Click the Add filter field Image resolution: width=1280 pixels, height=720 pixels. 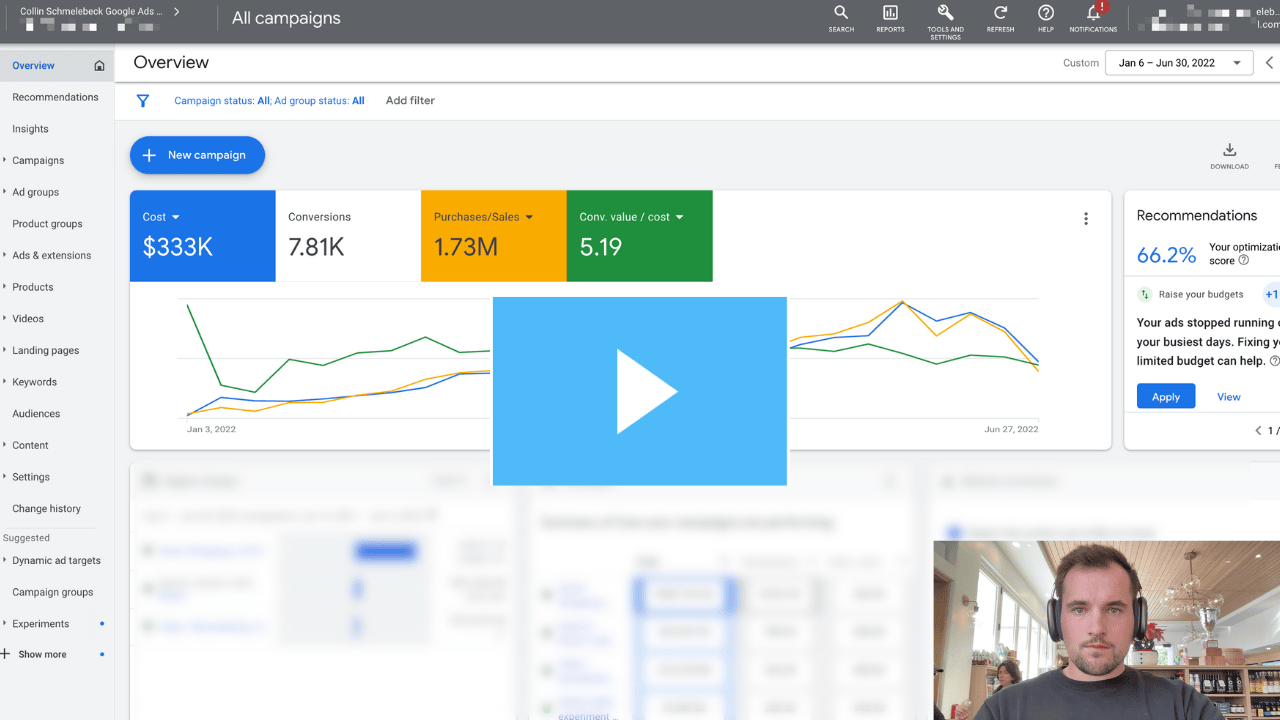click(x=410, y=101)
